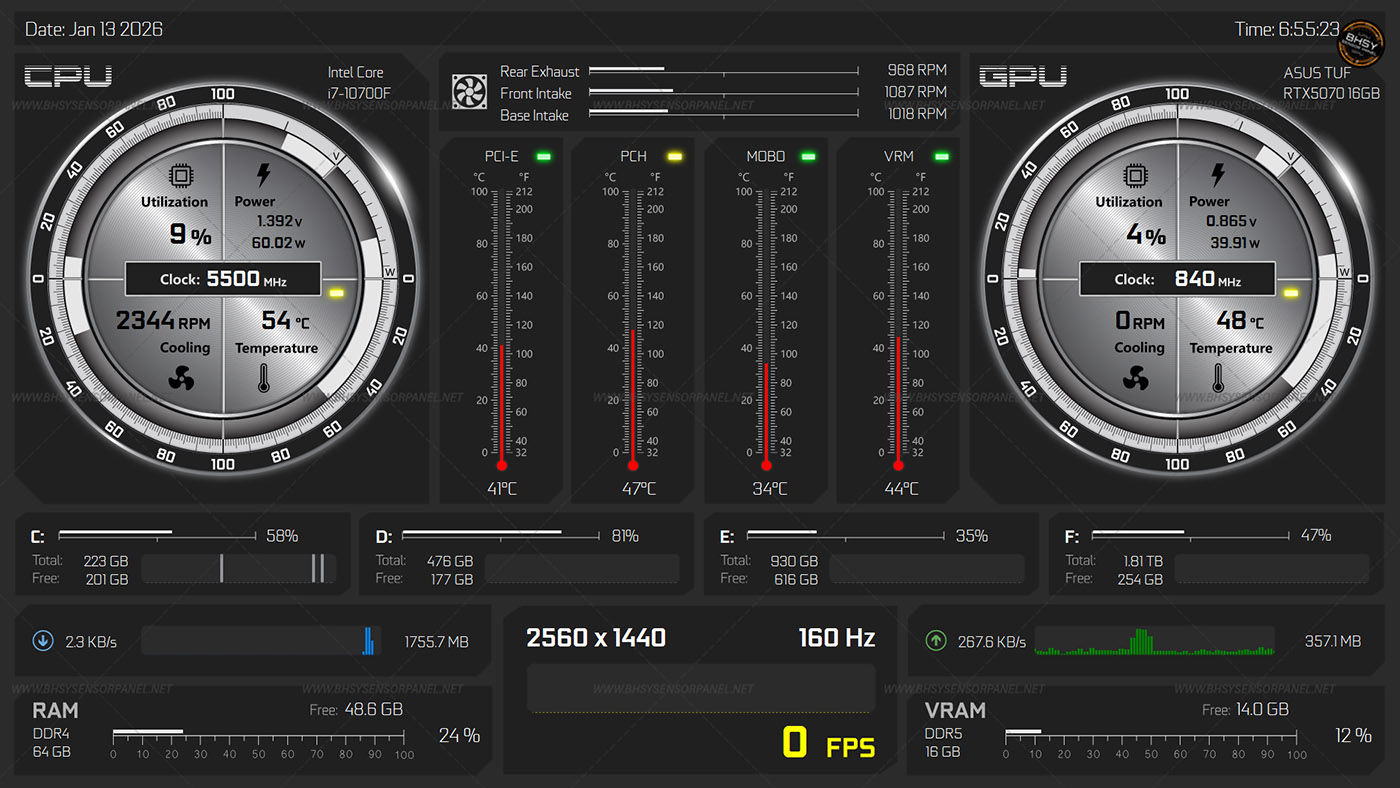1400x788 pixels.
Task: Click the upload activity graph
Action: pos(1155,641)
